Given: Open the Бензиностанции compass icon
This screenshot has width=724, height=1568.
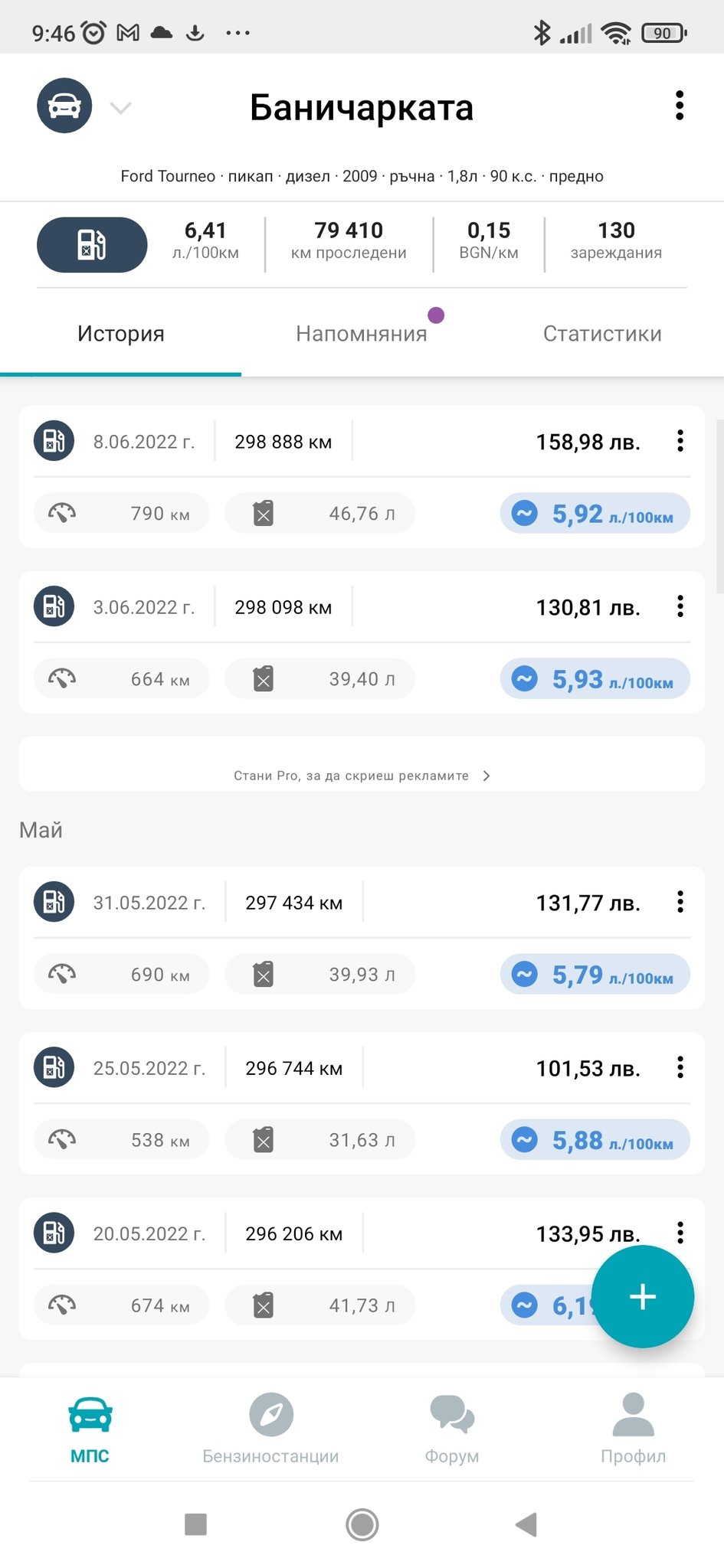Looking at the screenshot, I should pos(271,1415).
